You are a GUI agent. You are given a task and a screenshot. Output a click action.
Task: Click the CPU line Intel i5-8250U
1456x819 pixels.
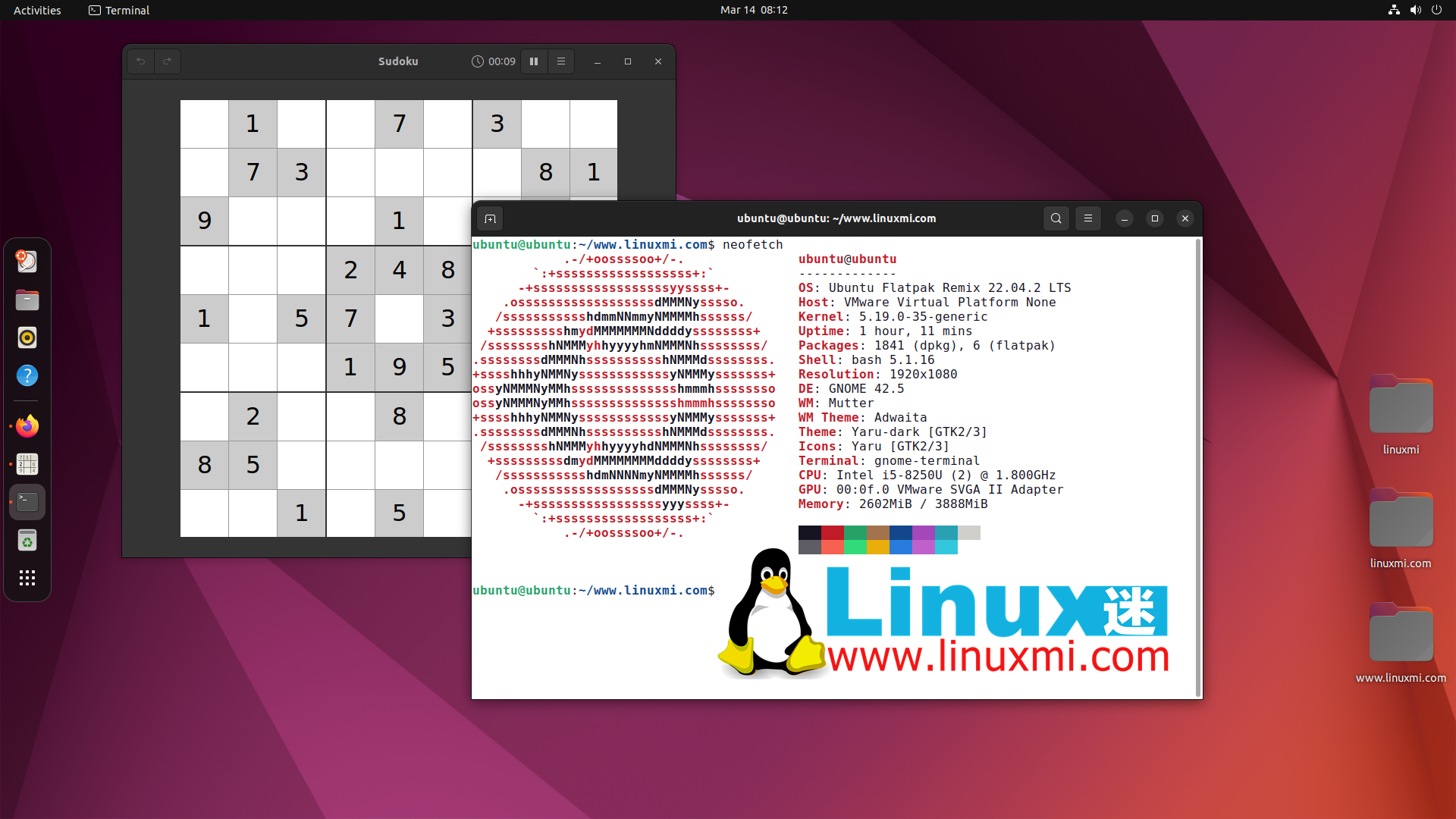[927, 475]
